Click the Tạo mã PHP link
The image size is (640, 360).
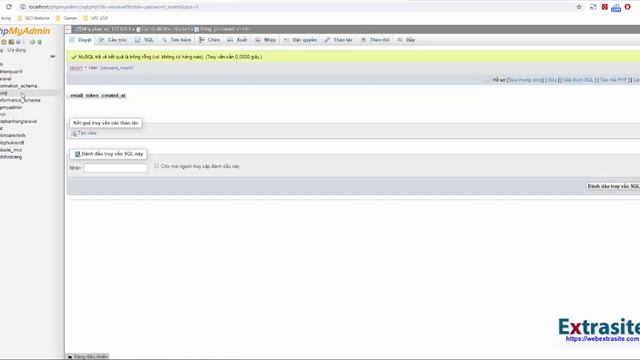click(x=613, y=80)
